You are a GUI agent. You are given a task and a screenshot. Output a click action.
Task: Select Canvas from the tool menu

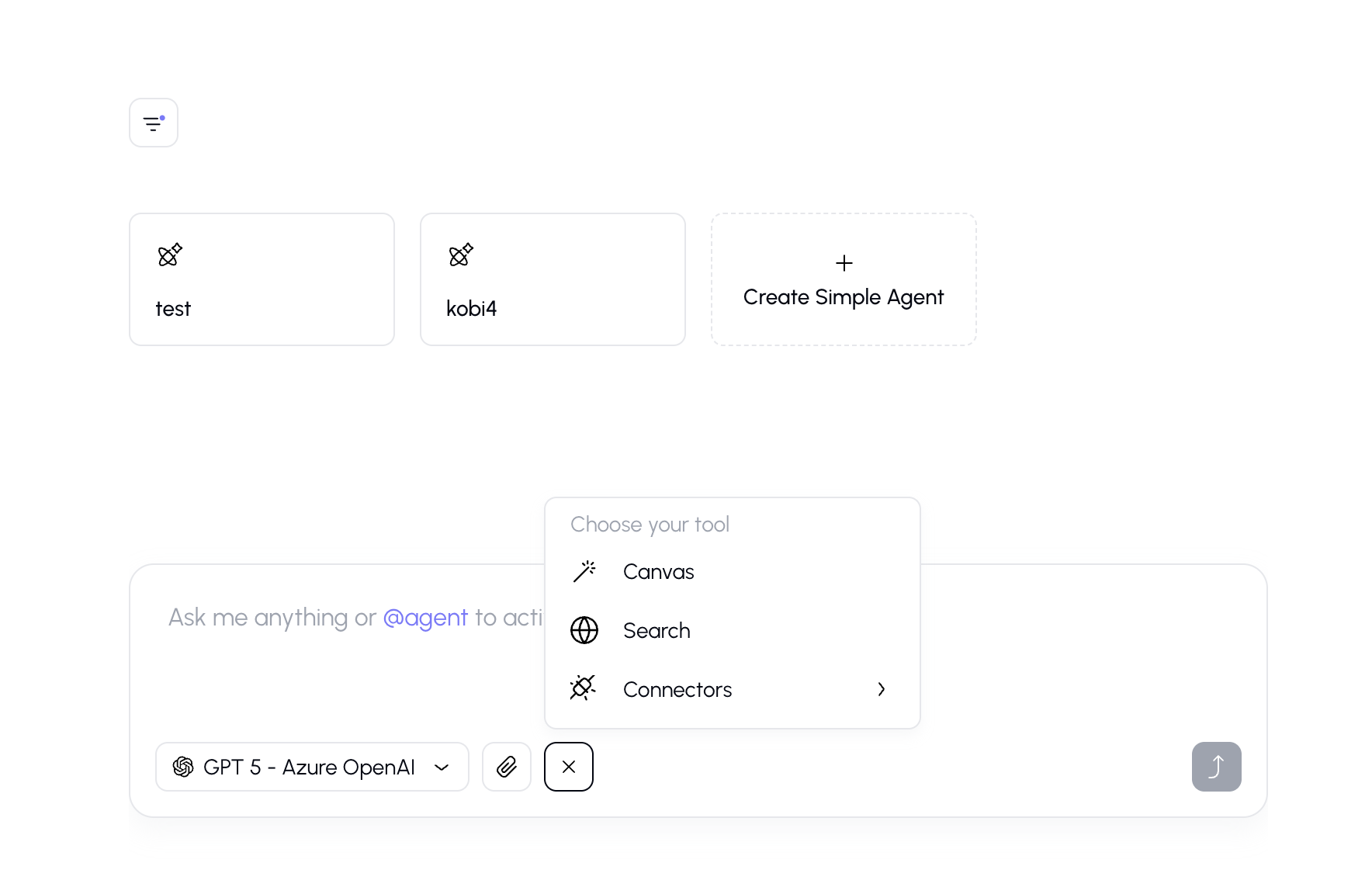click(x=659, y=571)
